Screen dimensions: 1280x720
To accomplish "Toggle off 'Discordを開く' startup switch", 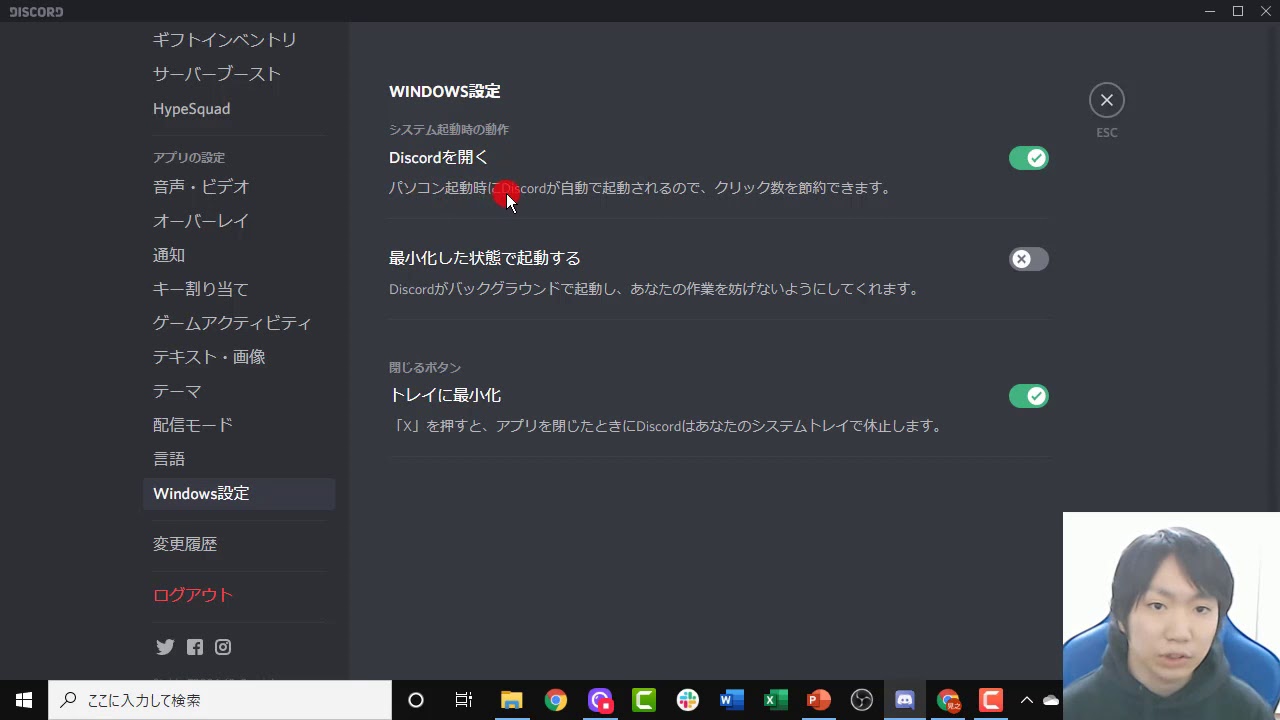I will (x=1028, y=158).
